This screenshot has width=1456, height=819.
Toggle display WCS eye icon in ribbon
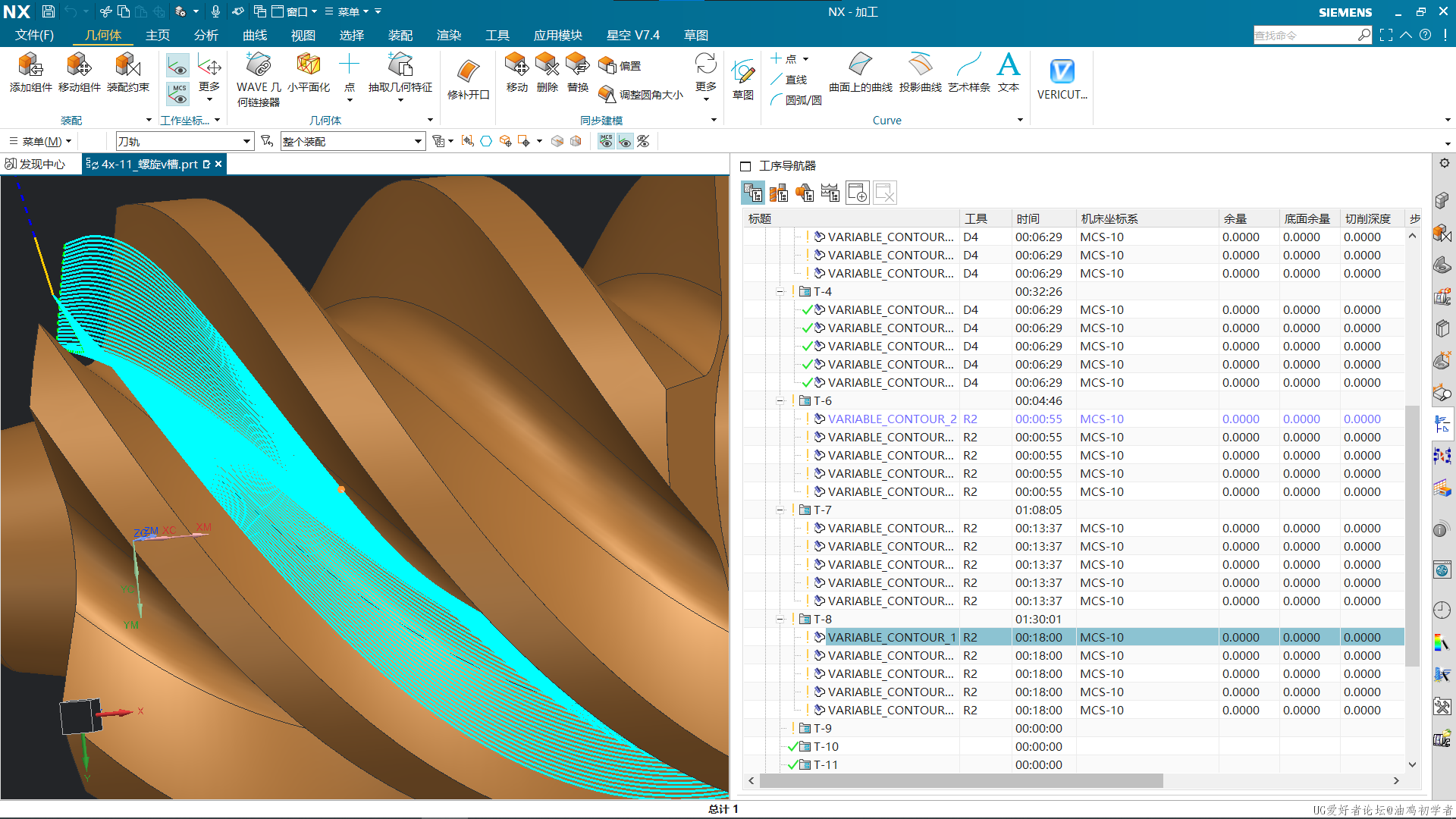pos(178,67)
